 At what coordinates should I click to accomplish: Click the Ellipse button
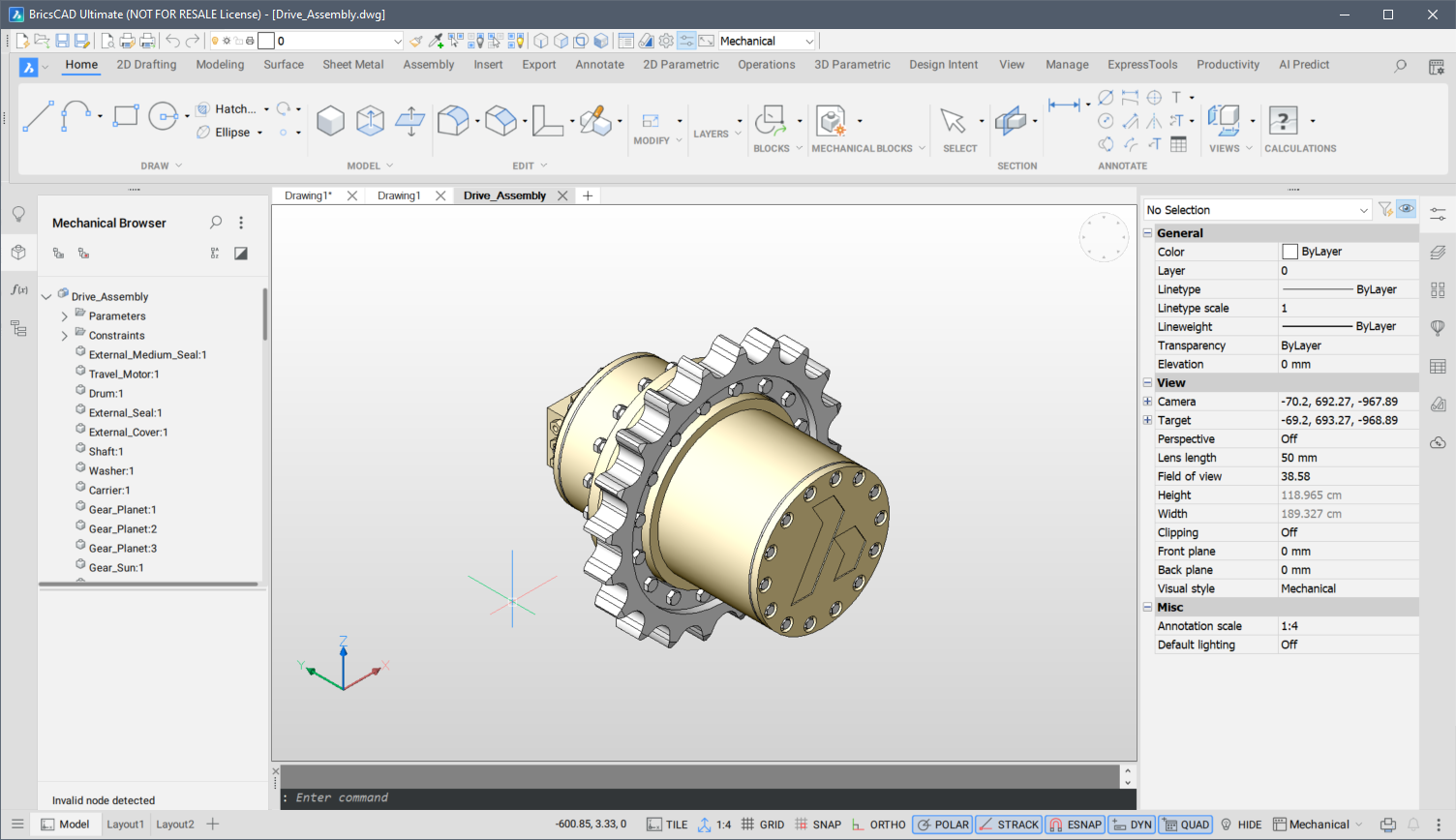(x=230, y=133)
